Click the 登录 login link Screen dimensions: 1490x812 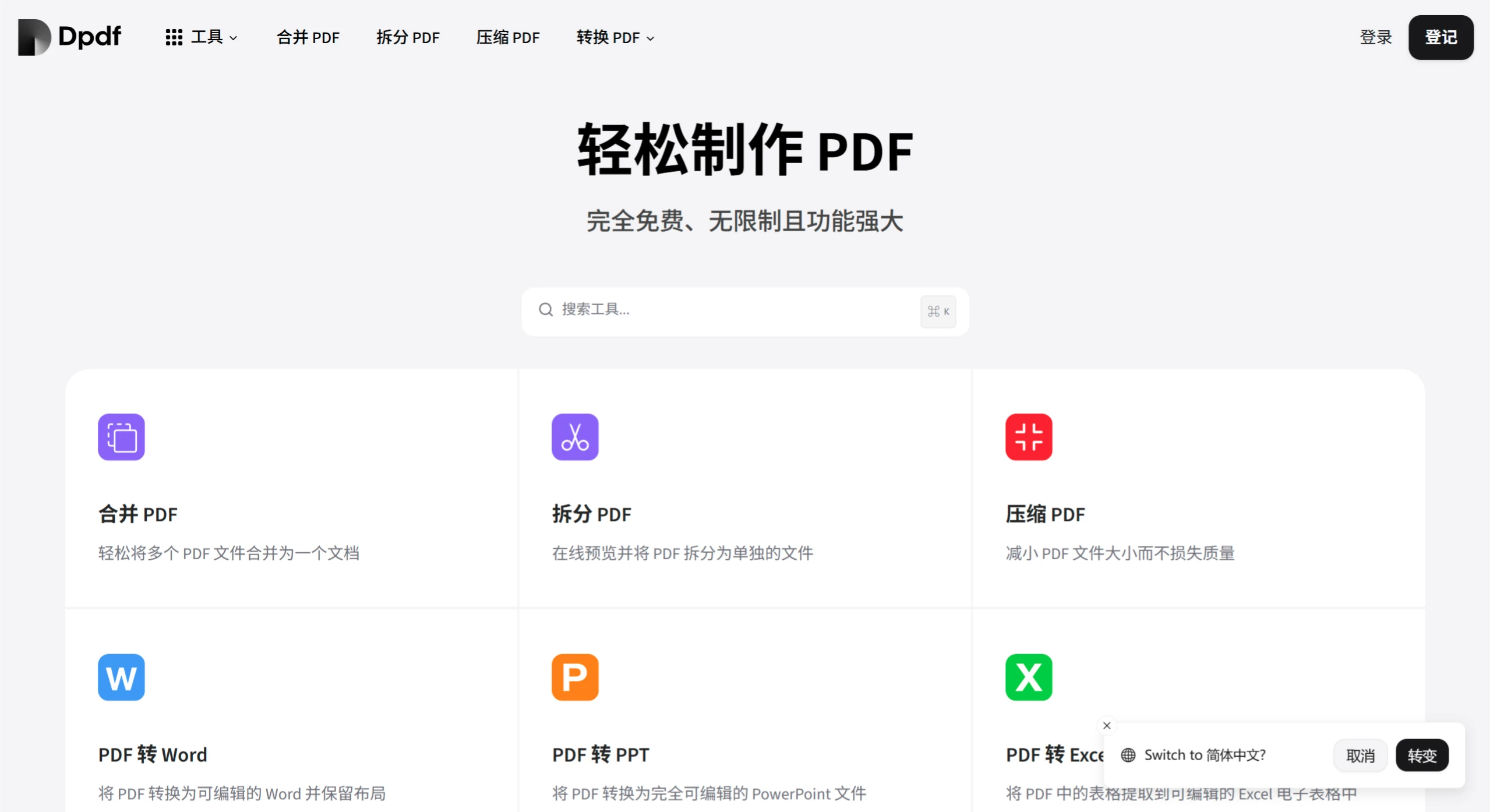1375,37
